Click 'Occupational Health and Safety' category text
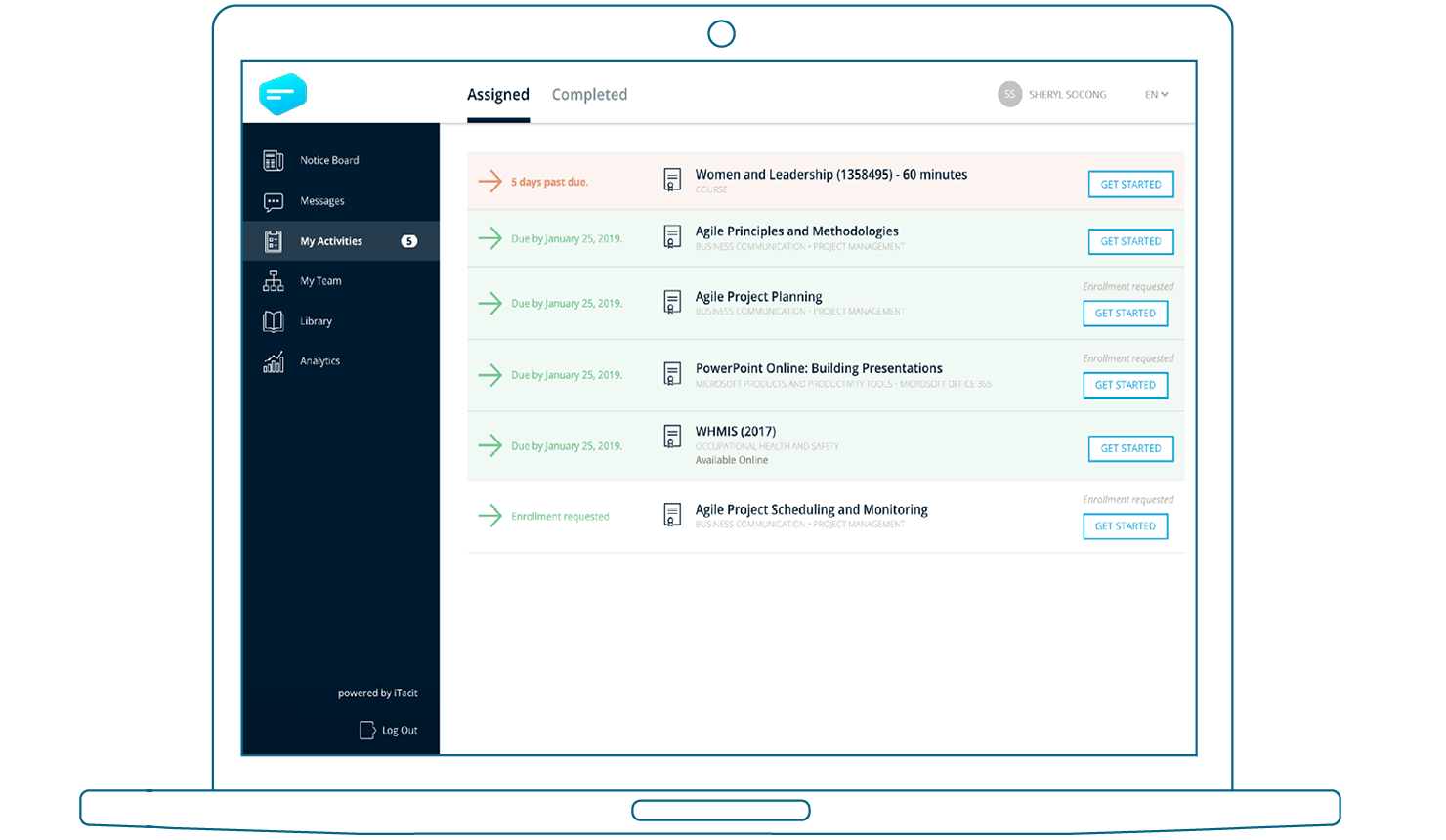The width and height of the screenshot is (1446, 840). point(768,446)
